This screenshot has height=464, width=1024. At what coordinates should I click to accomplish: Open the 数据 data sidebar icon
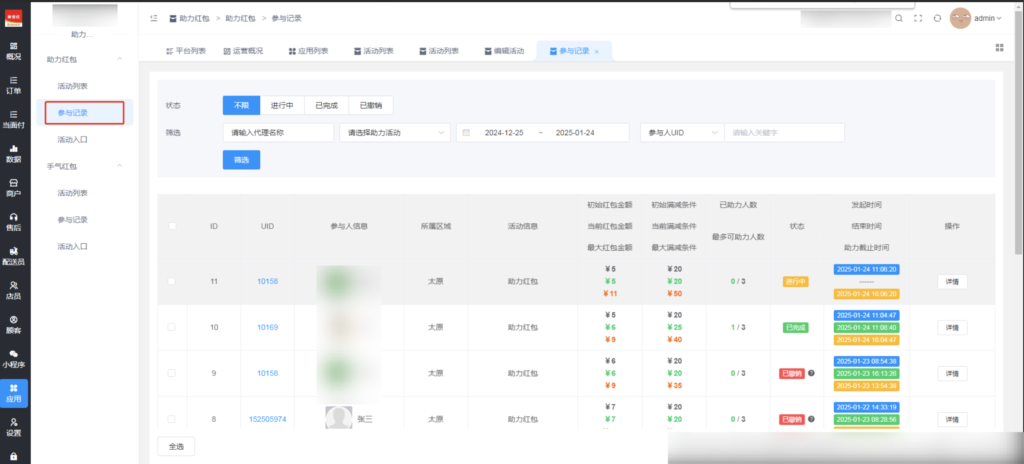(13, 154)
